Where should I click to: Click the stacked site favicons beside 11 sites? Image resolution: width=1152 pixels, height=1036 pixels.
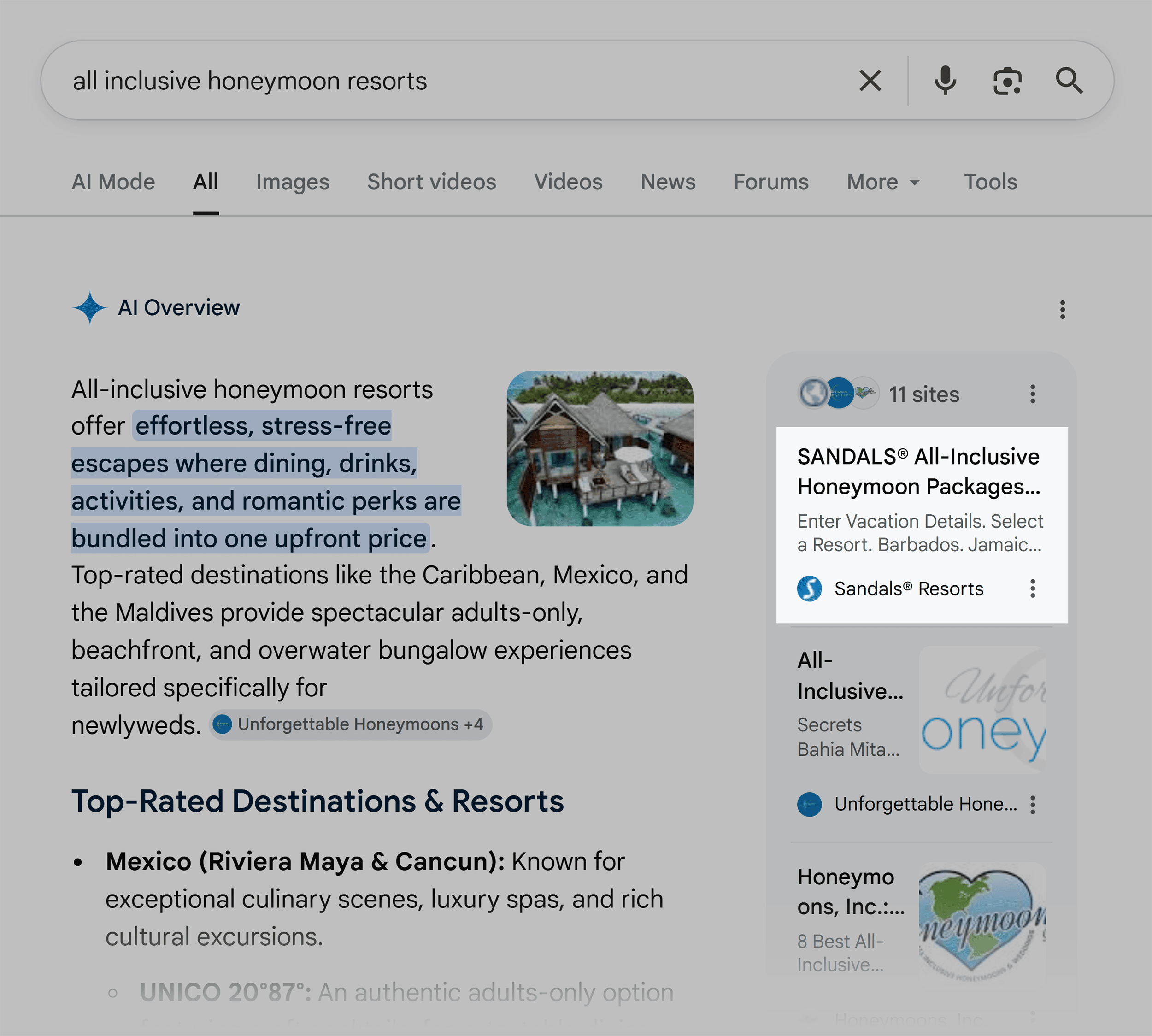click(838, 393)
